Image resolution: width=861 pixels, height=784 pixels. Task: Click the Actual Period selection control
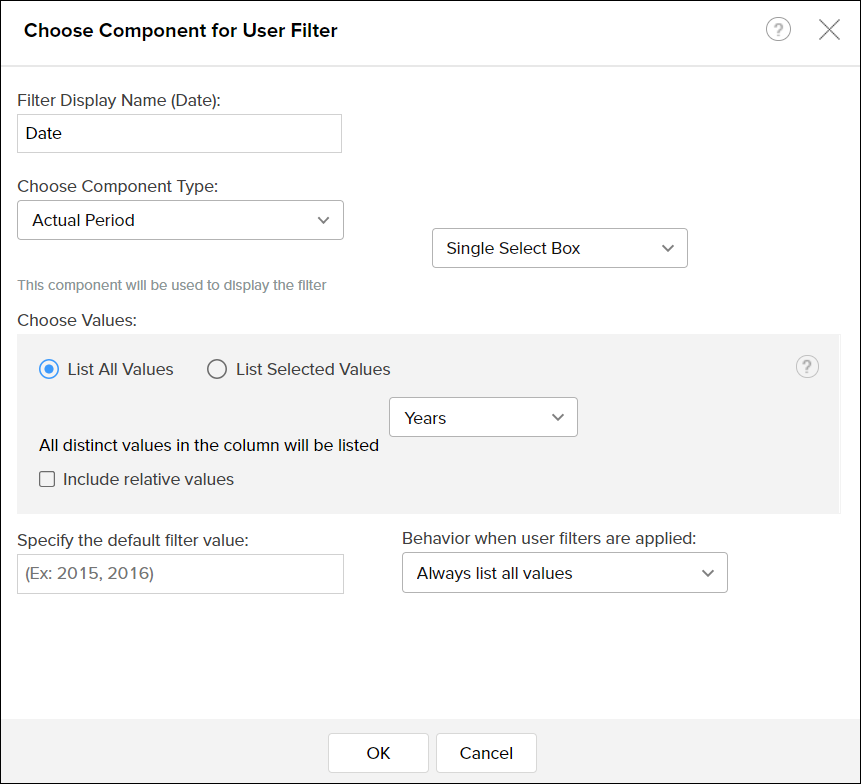coord(180,220)
